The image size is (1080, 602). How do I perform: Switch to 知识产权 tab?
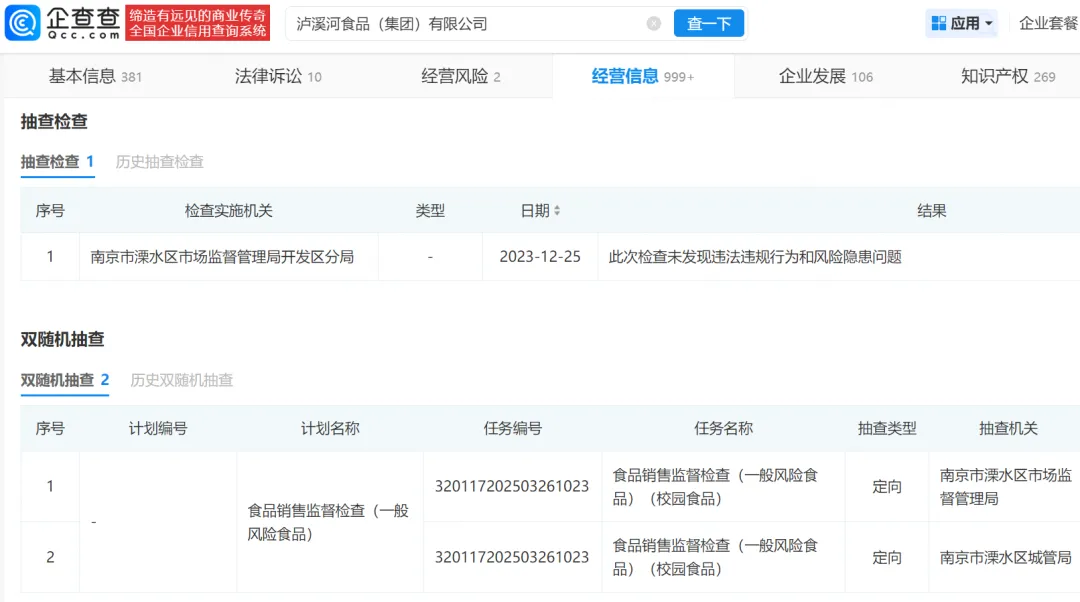pos(1008,76)
